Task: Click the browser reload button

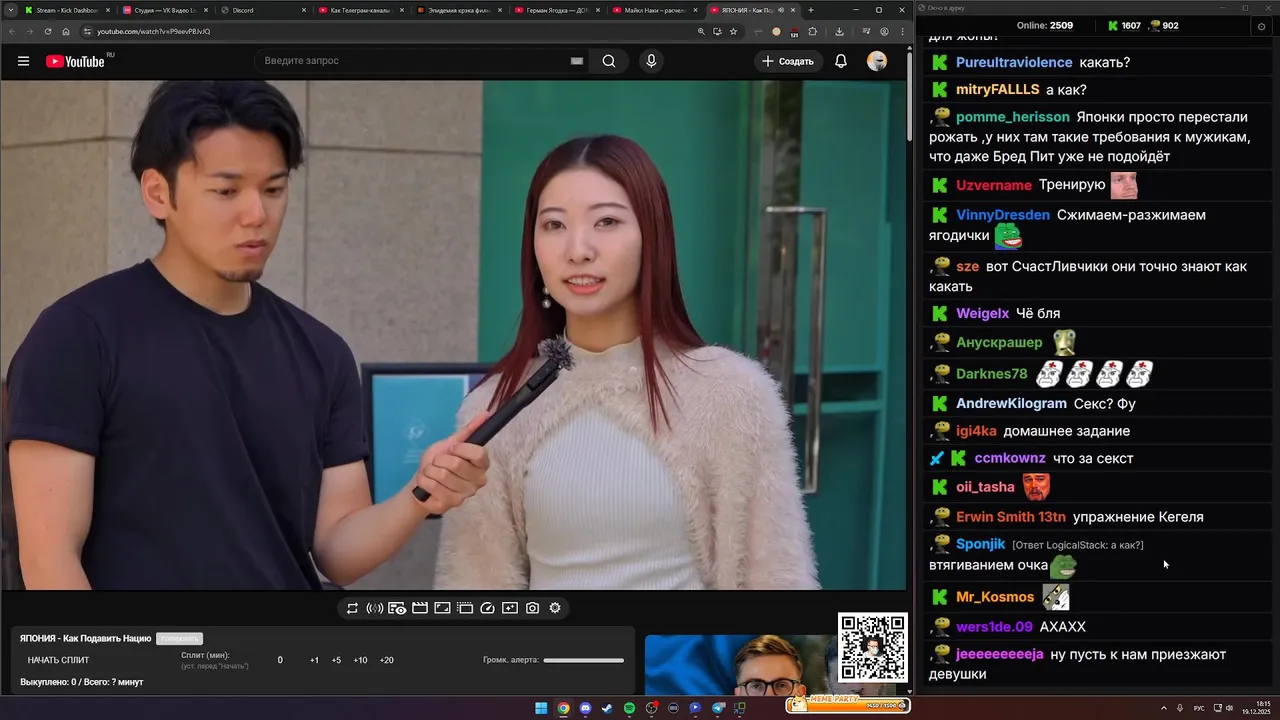Action: (48, 31)
